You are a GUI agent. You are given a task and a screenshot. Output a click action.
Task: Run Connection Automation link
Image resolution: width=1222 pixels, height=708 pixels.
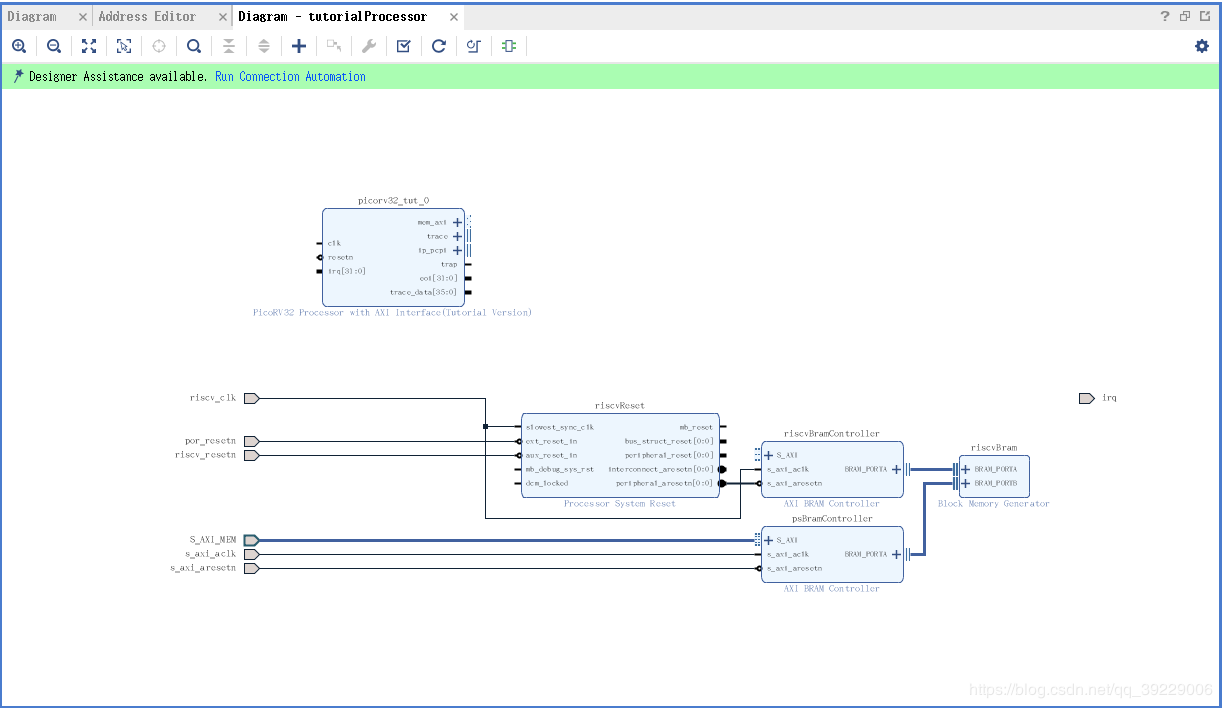(290, 76)
